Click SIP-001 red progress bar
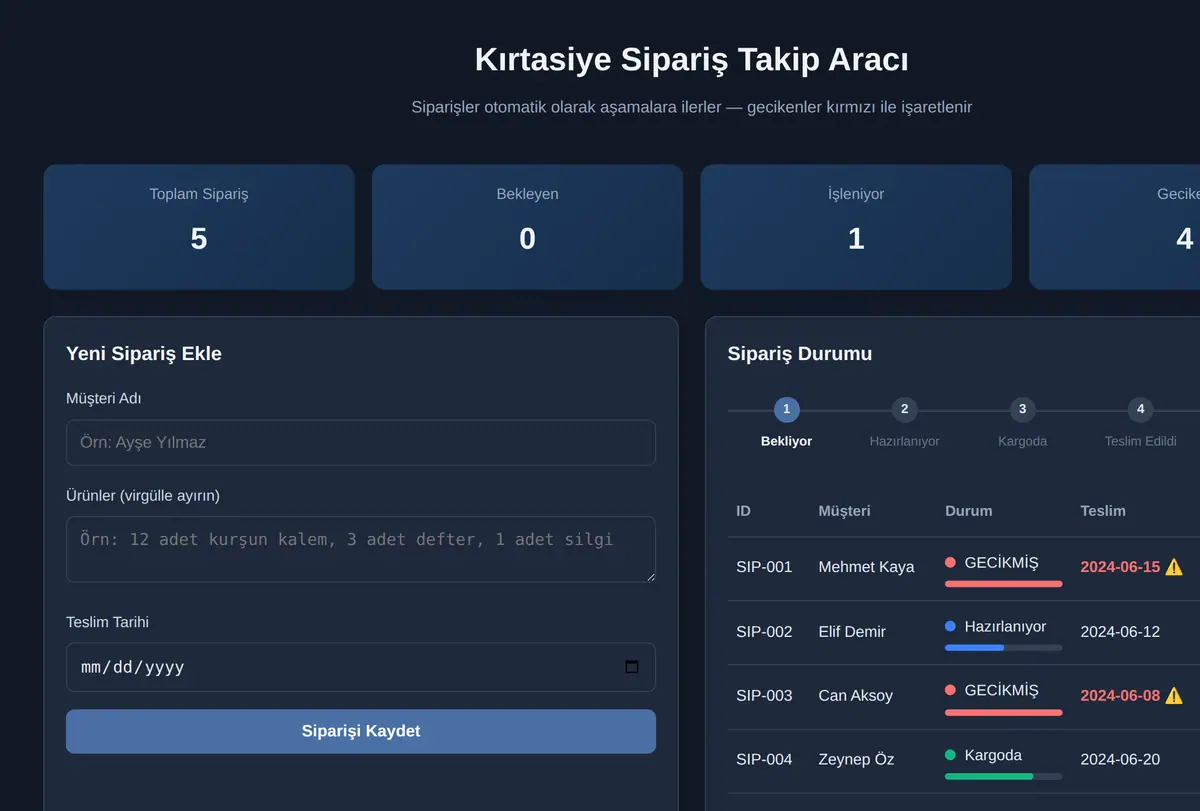The width and height of the screenshot is (1200, 811). pyautogui.click(x=1003, y=583)
